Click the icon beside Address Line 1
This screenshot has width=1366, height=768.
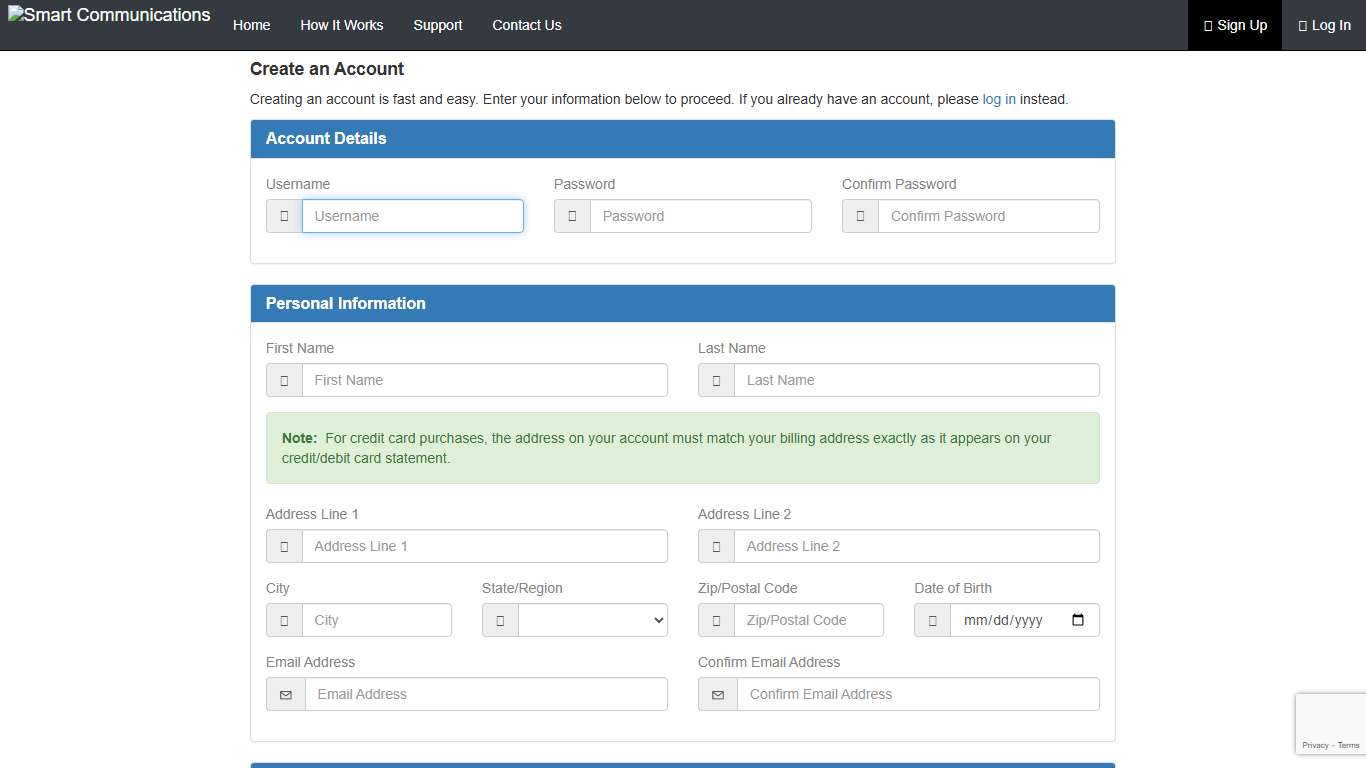click(283, 546)
